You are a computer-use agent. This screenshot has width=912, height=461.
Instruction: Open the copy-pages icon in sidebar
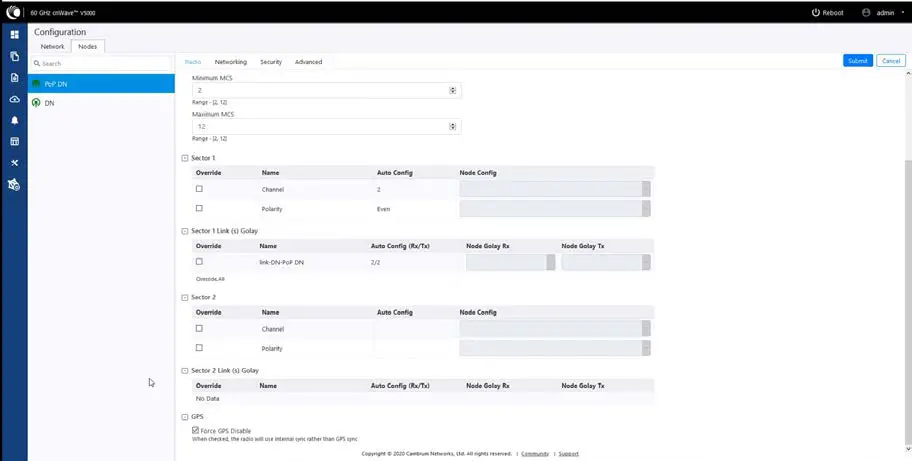click(15, 56)
